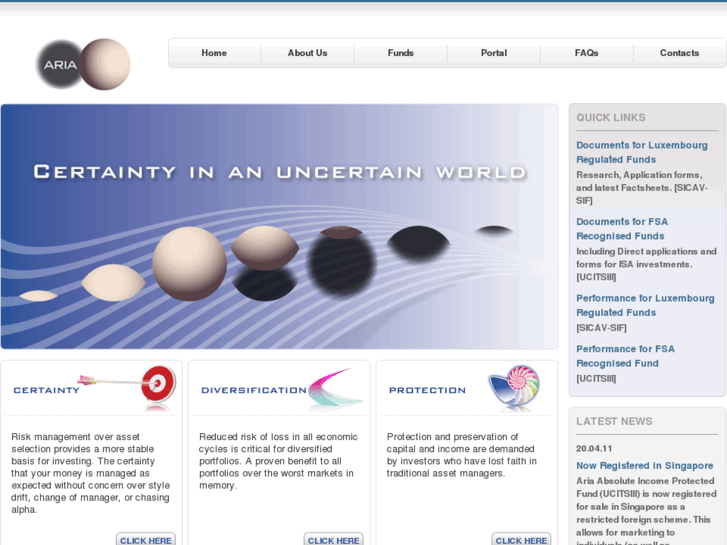
Task: Click CLICK HERE under Certainty
Action: 146,540
